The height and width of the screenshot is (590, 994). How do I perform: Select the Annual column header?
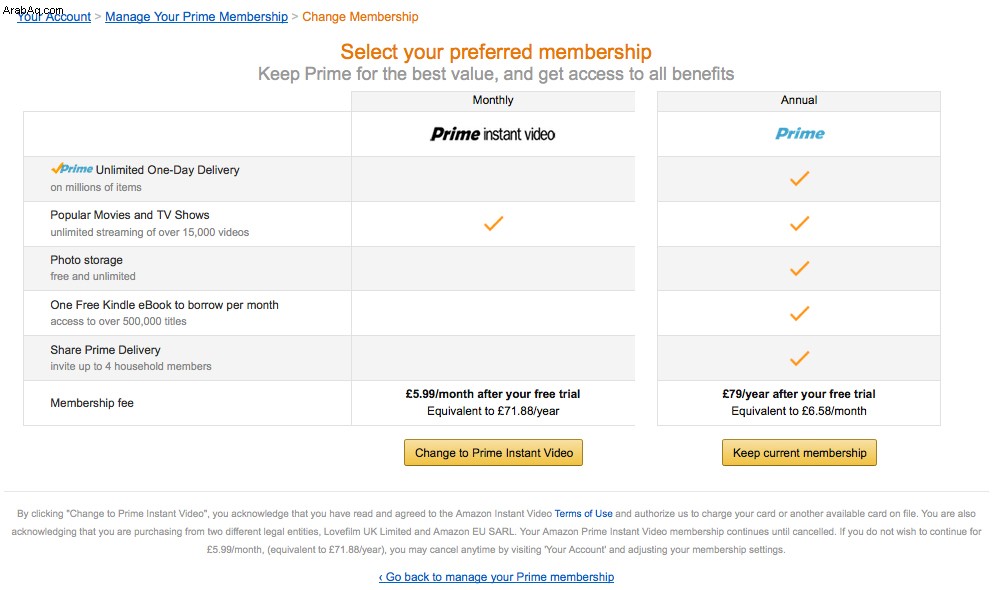click(x=799, y=100)
